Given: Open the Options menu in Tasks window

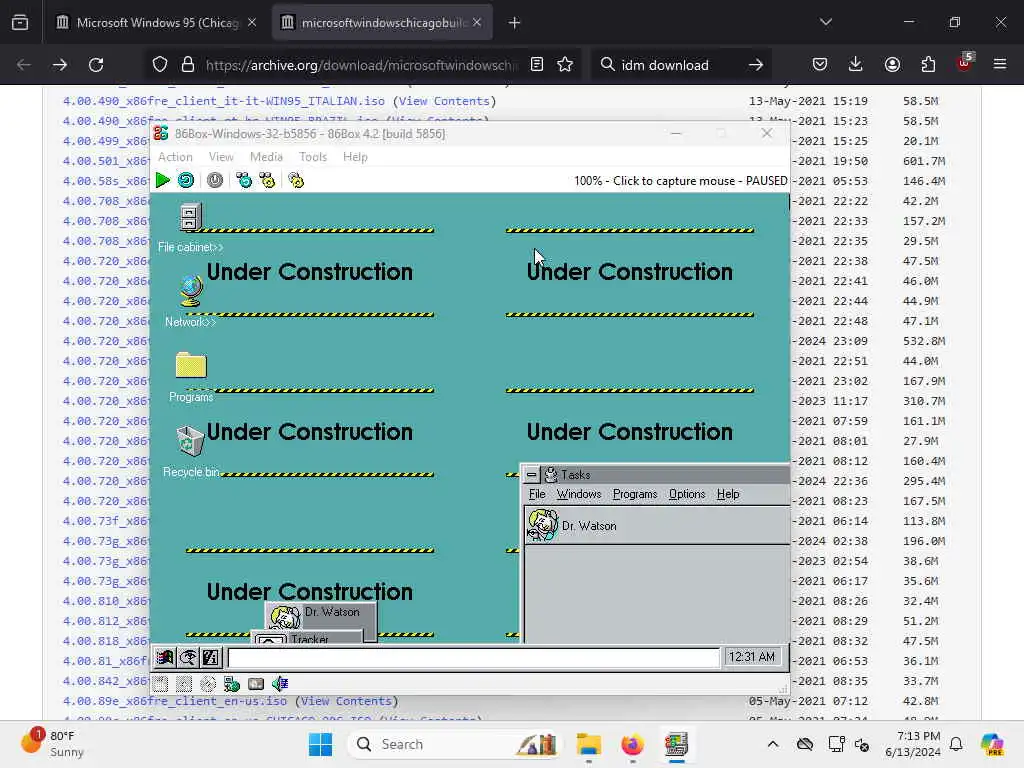Looking at the screenshot, I should [686, 494].
